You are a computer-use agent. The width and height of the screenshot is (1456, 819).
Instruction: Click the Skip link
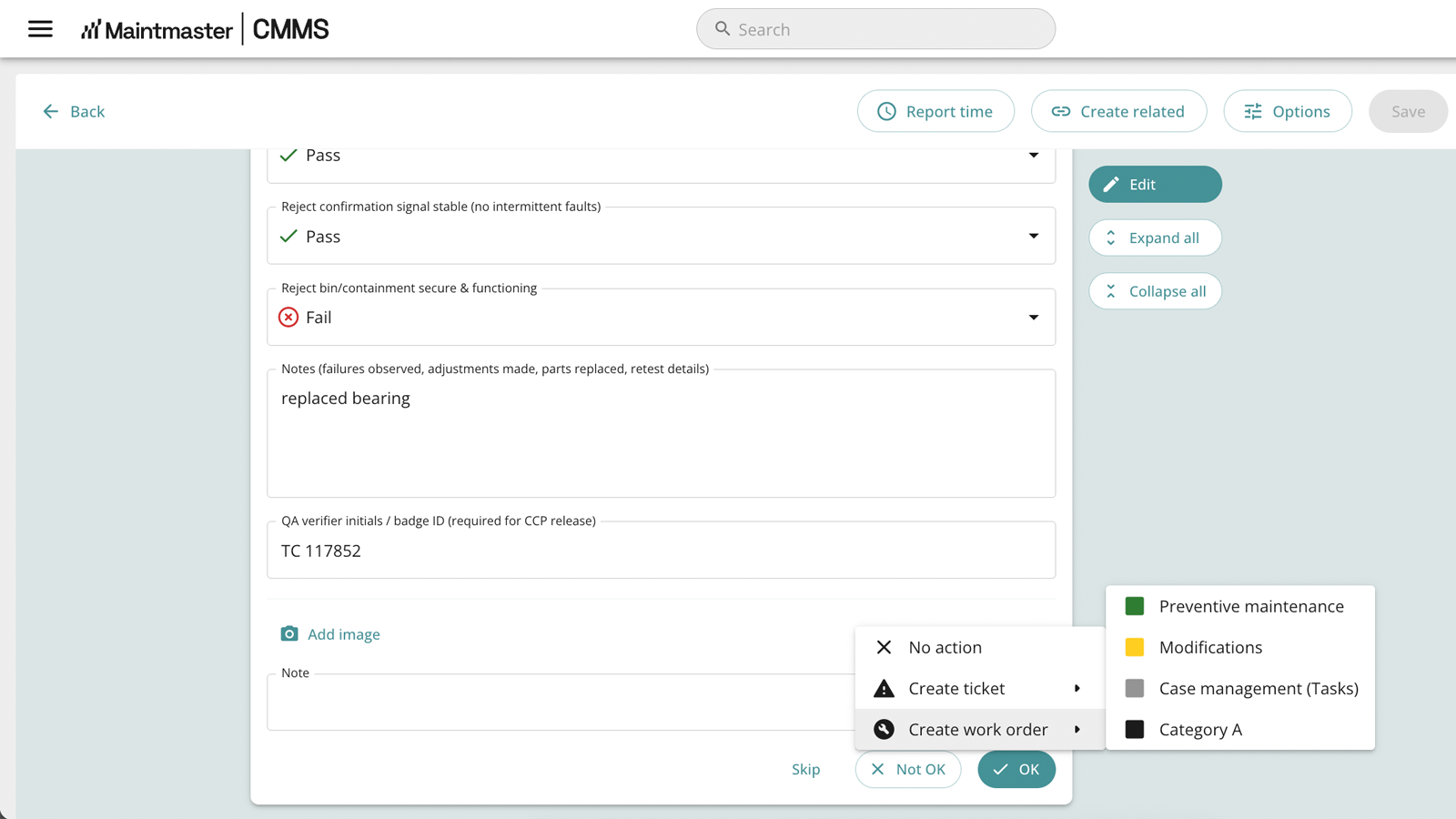805,769
